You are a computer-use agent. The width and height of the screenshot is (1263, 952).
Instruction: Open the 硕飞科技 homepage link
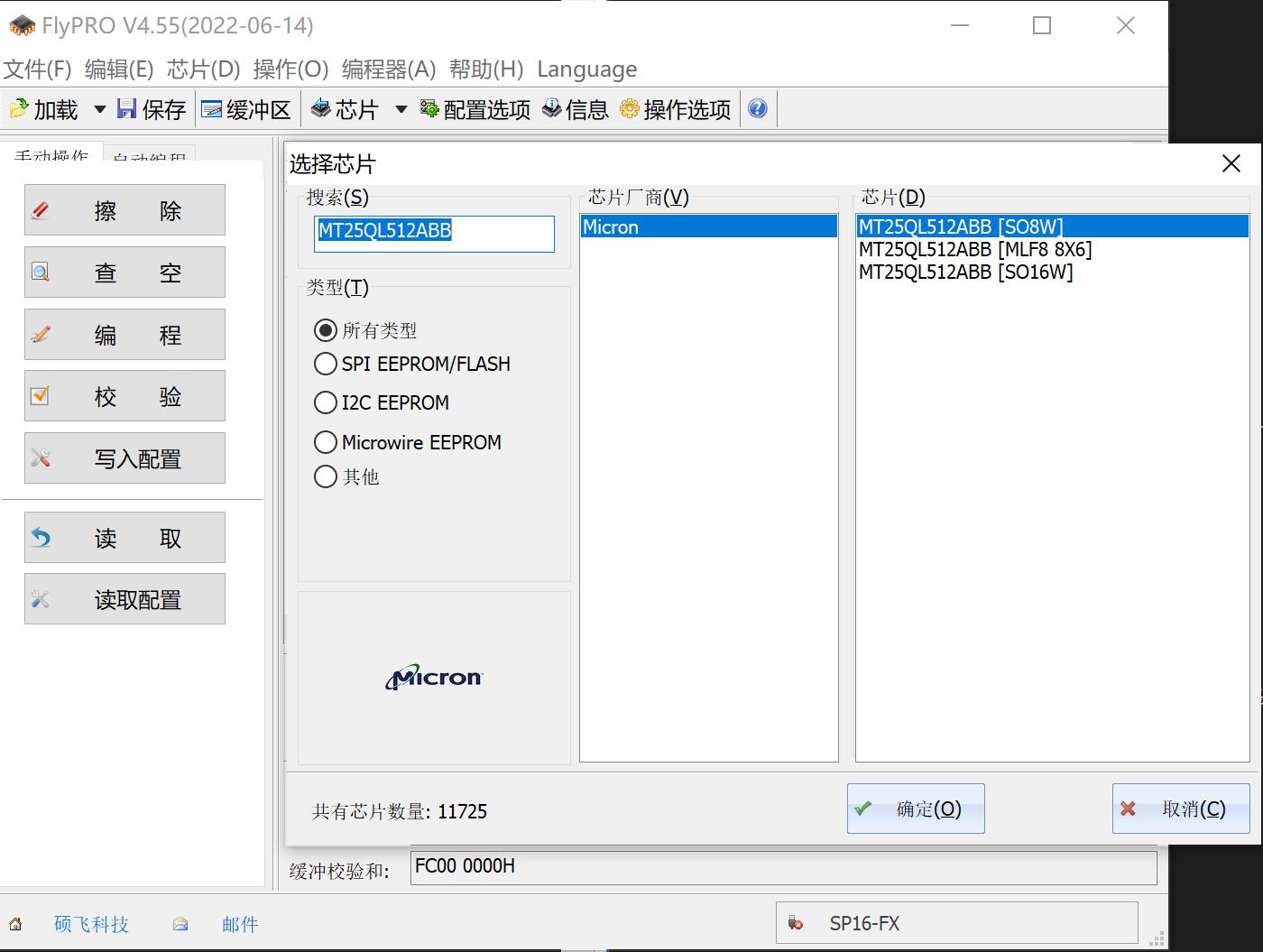[91, 924]
